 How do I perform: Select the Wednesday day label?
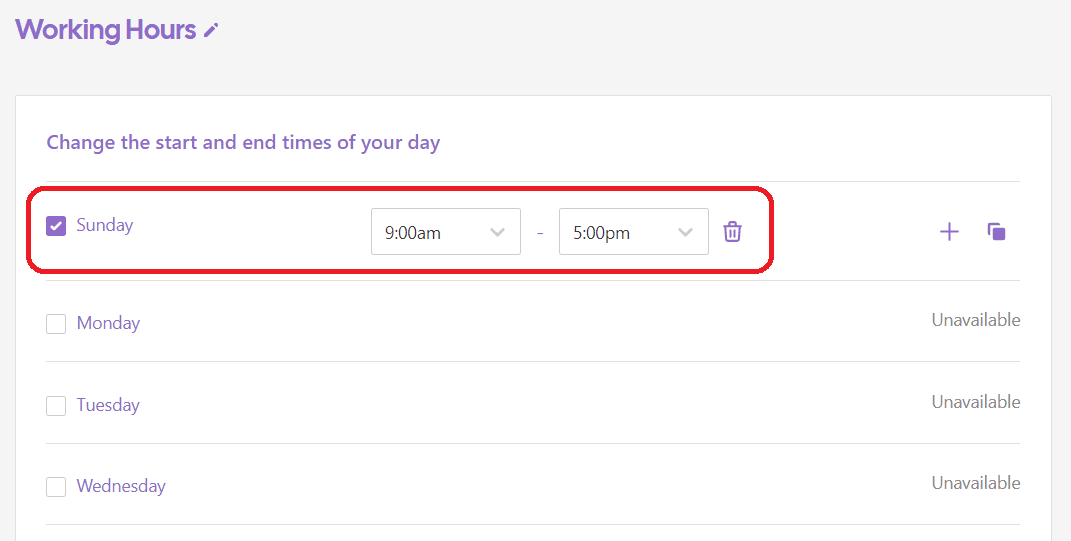tap(121, 486)
